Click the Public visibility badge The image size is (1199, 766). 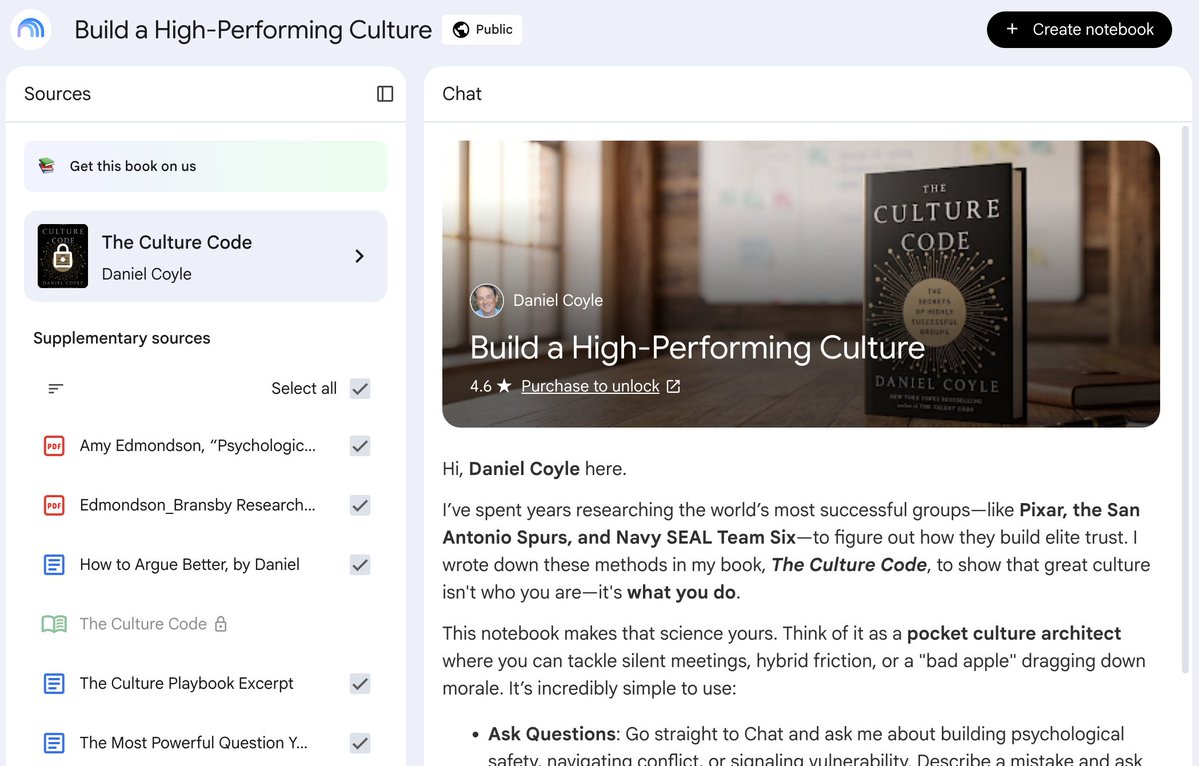pyautogui.click(x=482, y=30)
